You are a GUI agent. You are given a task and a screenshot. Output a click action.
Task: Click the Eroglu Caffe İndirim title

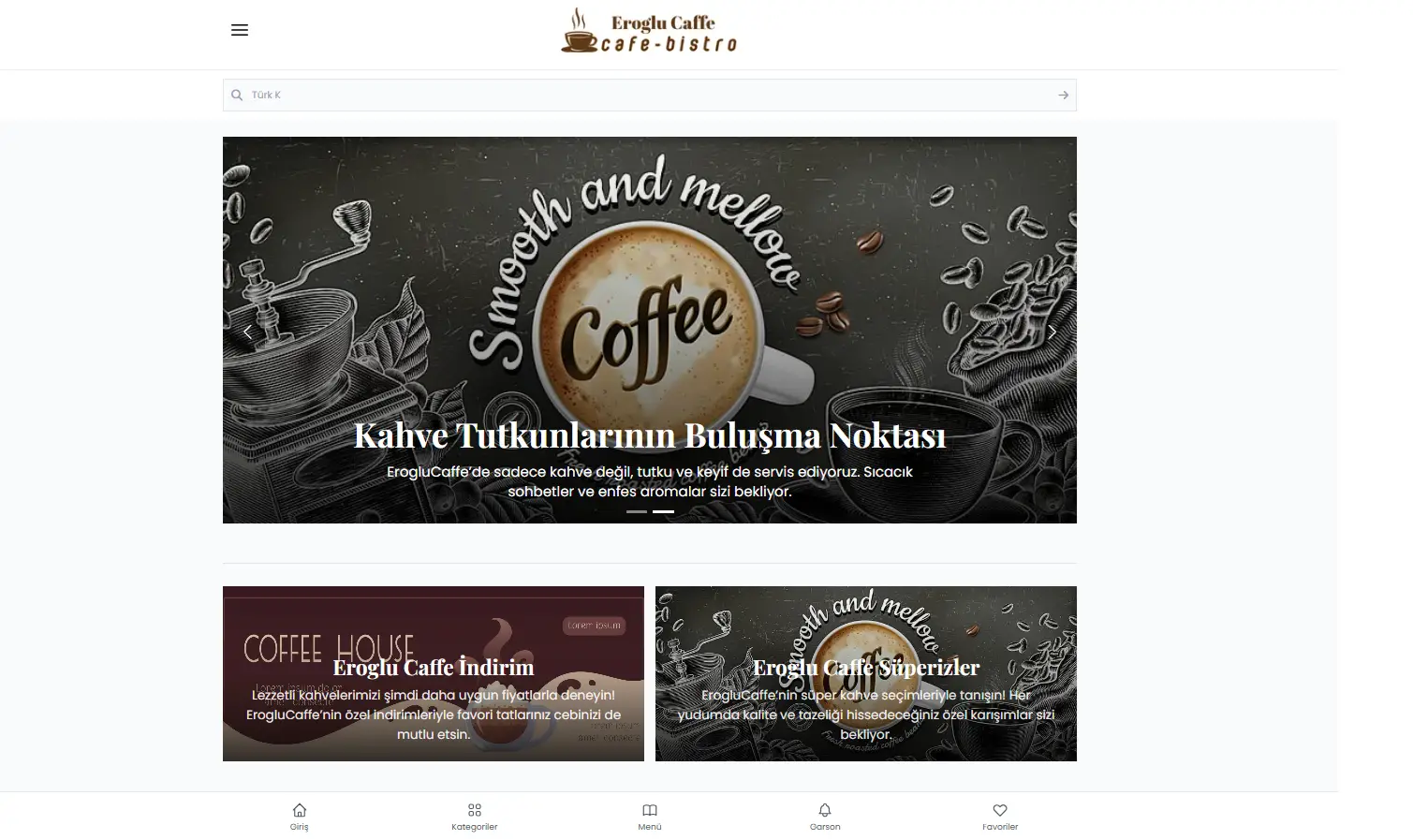(x=434, y=667)
